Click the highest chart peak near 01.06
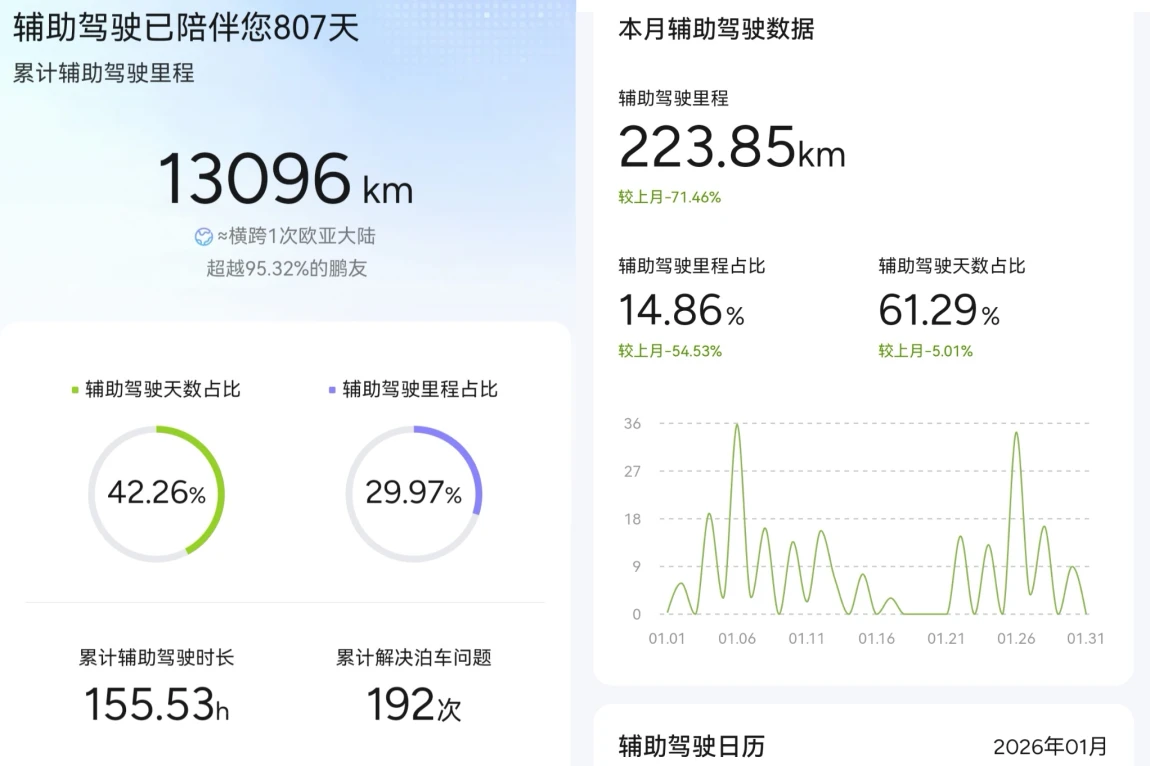 737,425
